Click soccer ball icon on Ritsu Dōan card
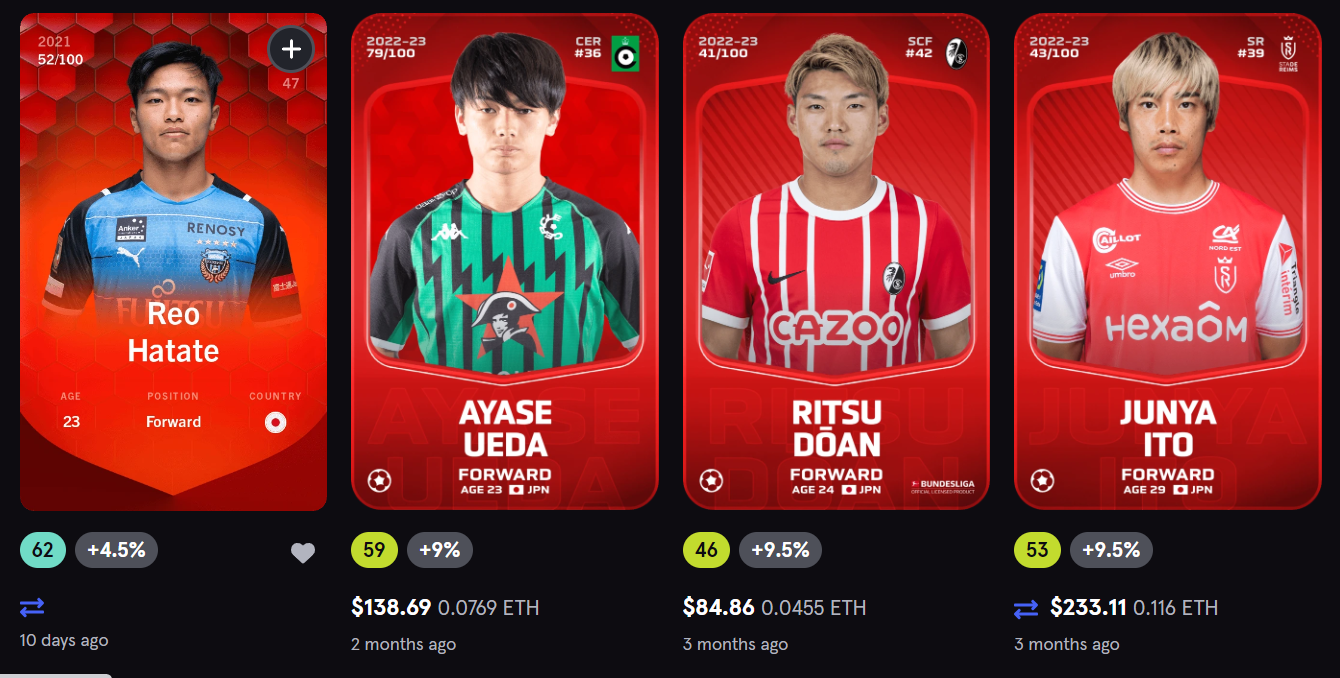The width and height of the screenshot is (1340, 678). tap(711, 481)
